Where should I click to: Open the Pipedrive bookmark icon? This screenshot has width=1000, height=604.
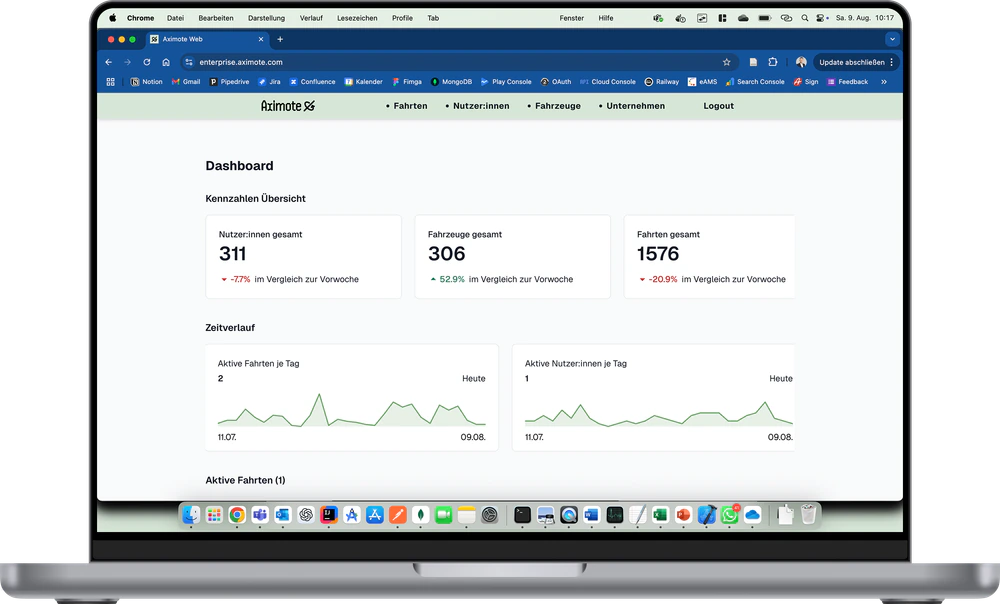click(212, 82)
